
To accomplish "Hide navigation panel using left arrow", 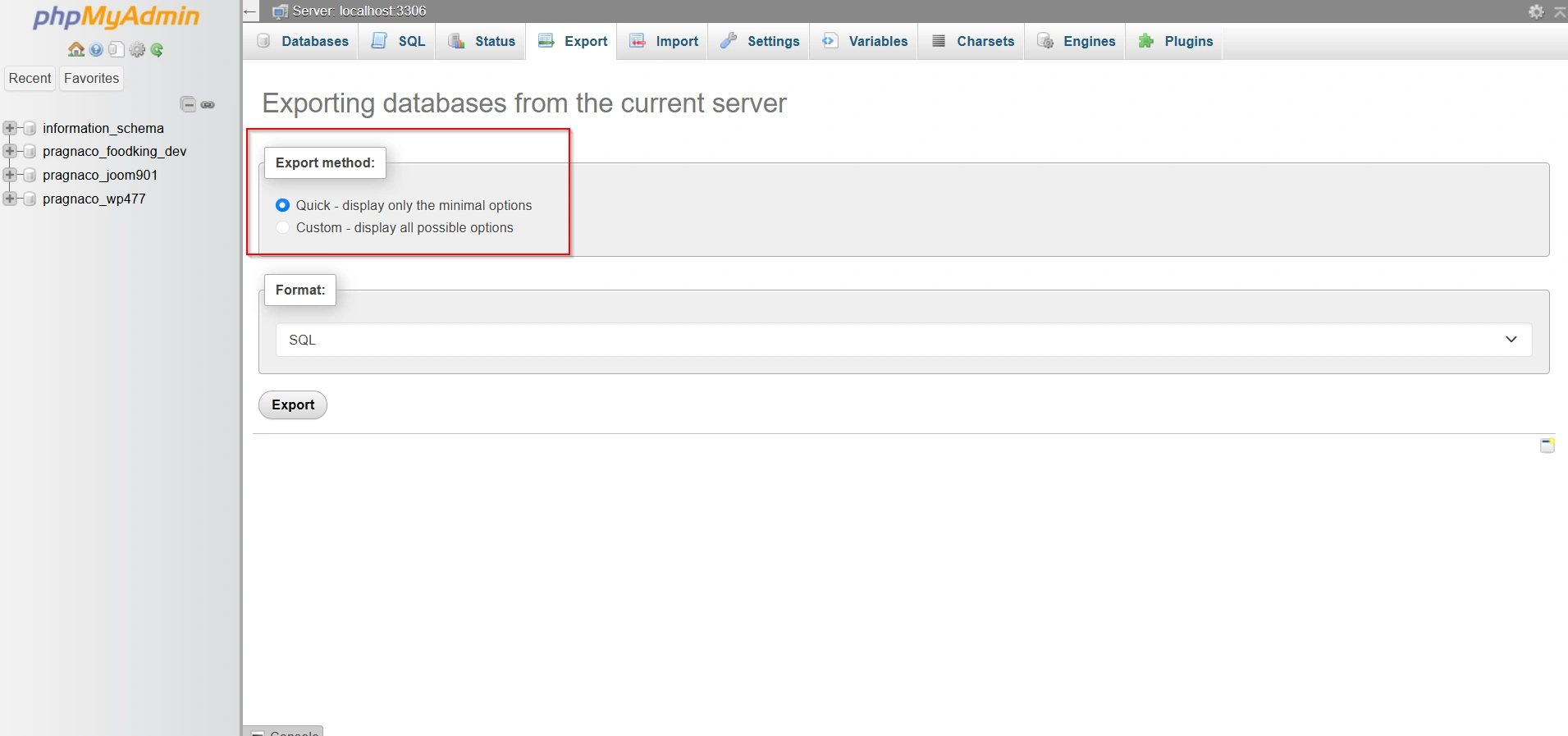I will coord(250,11).
